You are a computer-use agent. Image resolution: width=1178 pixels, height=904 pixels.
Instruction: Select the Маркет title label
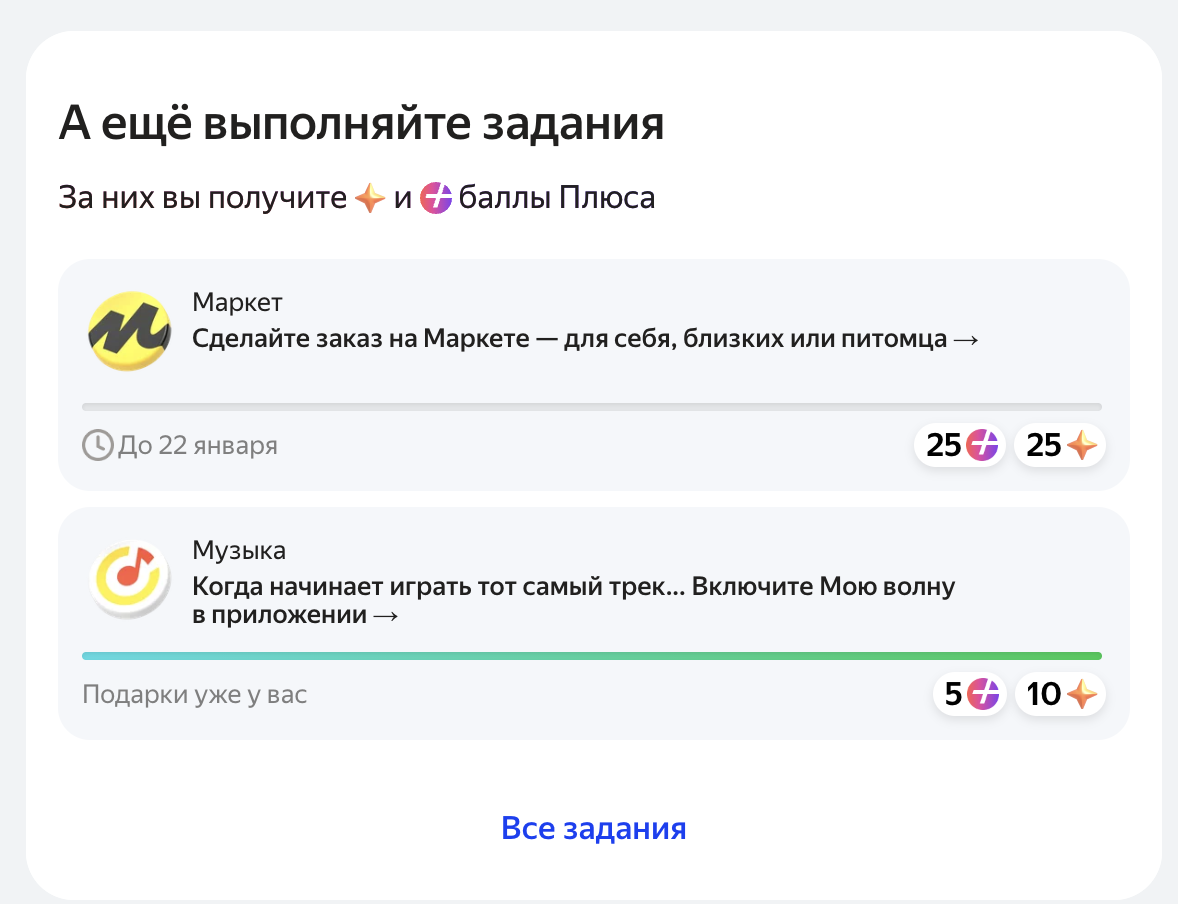coord(237,302)
